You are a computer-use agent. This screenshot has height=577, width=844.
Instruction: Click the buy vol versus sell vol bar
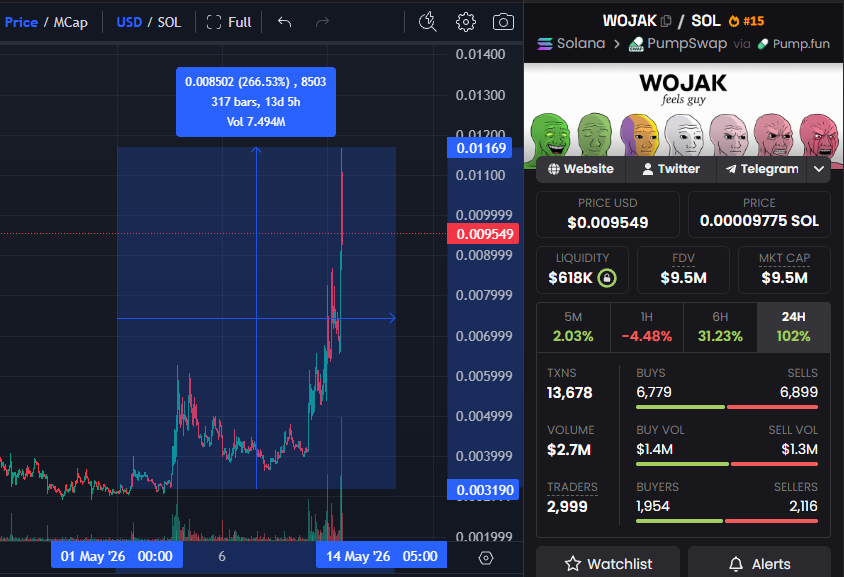point(727,464)
